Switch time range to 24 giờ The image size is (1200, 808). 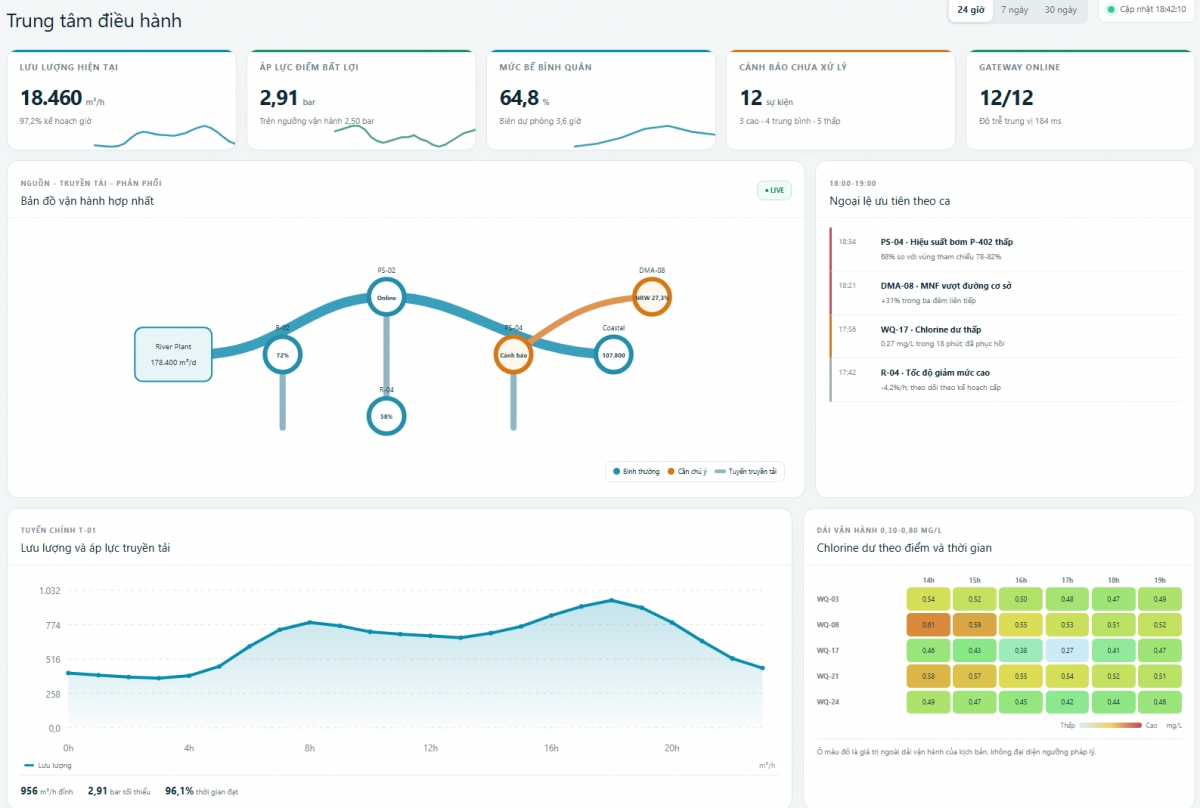pos(970,10)
